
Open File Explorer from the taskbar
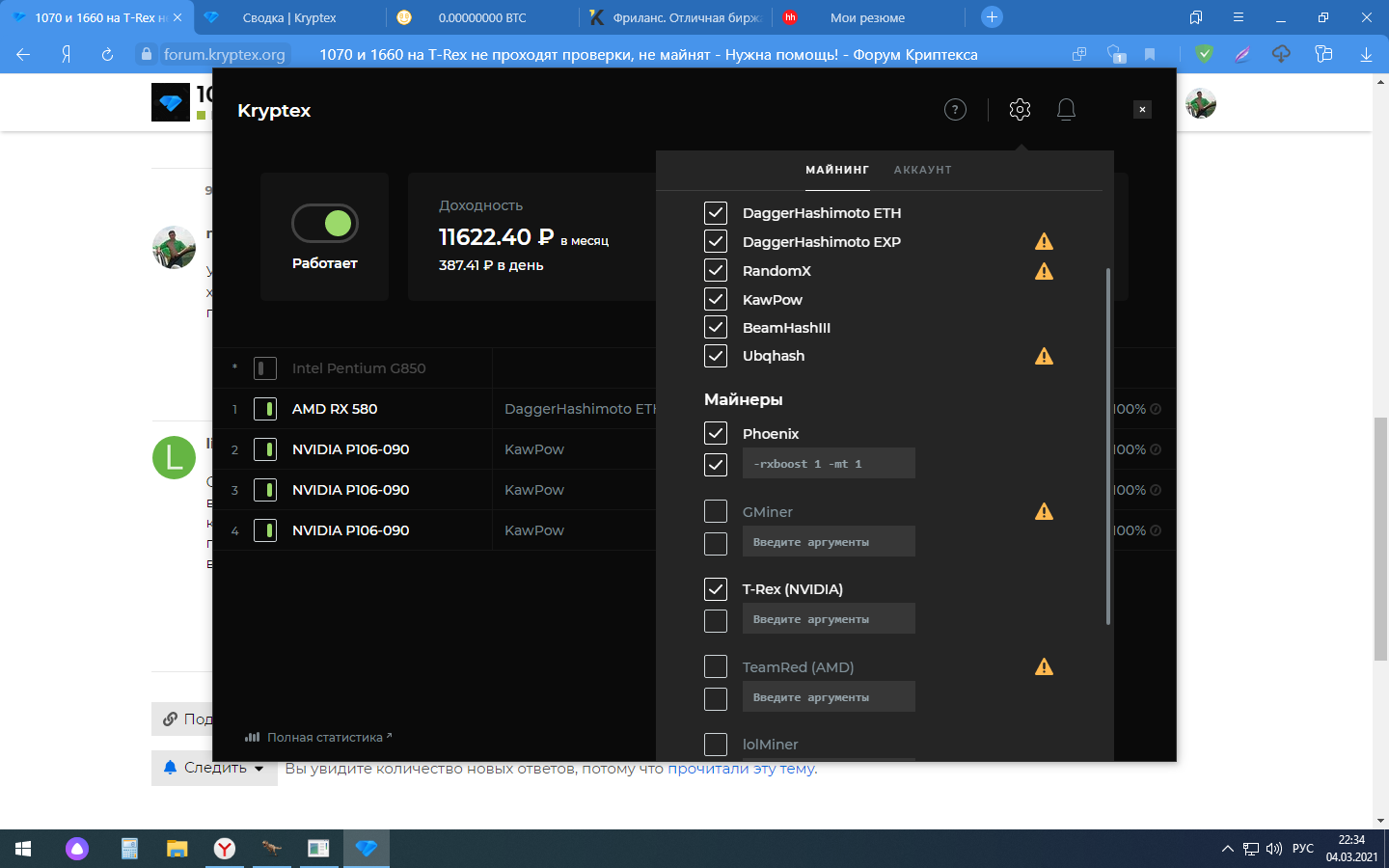pos(177,849)
